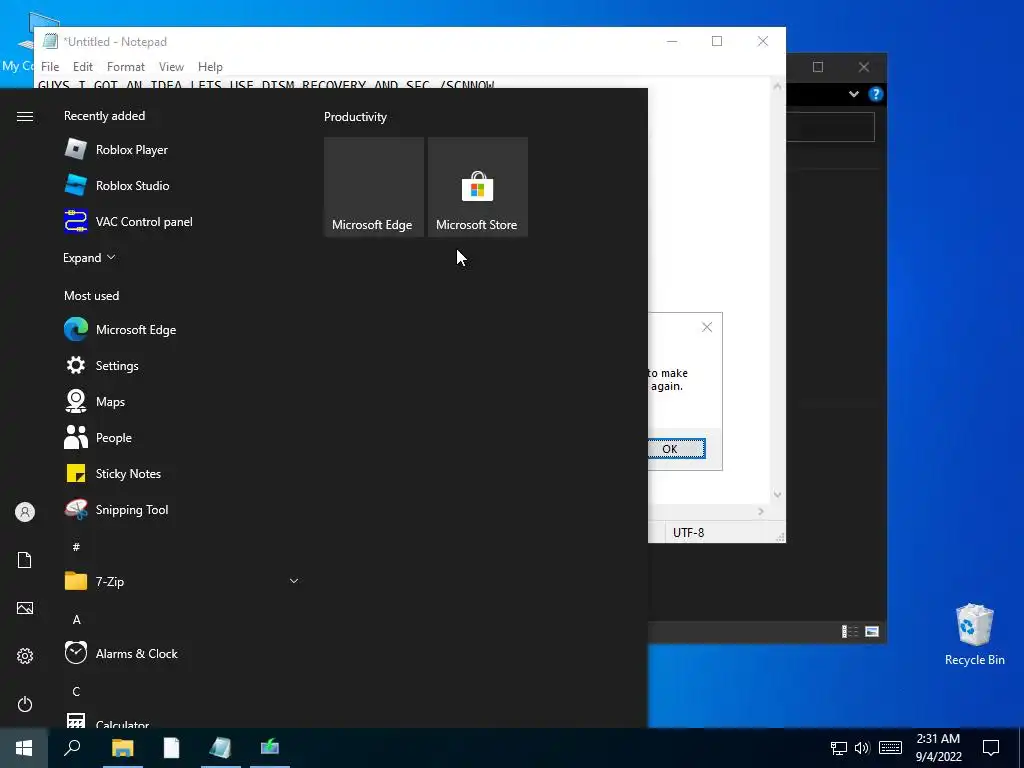Open Settings gear in Start sidebar

(x=25, y=656)
